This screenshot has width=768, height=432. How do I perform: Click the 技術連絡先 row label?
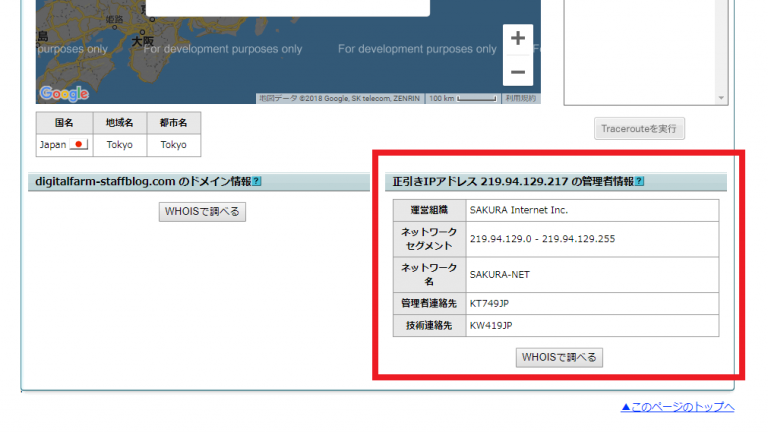pos(429,326)
